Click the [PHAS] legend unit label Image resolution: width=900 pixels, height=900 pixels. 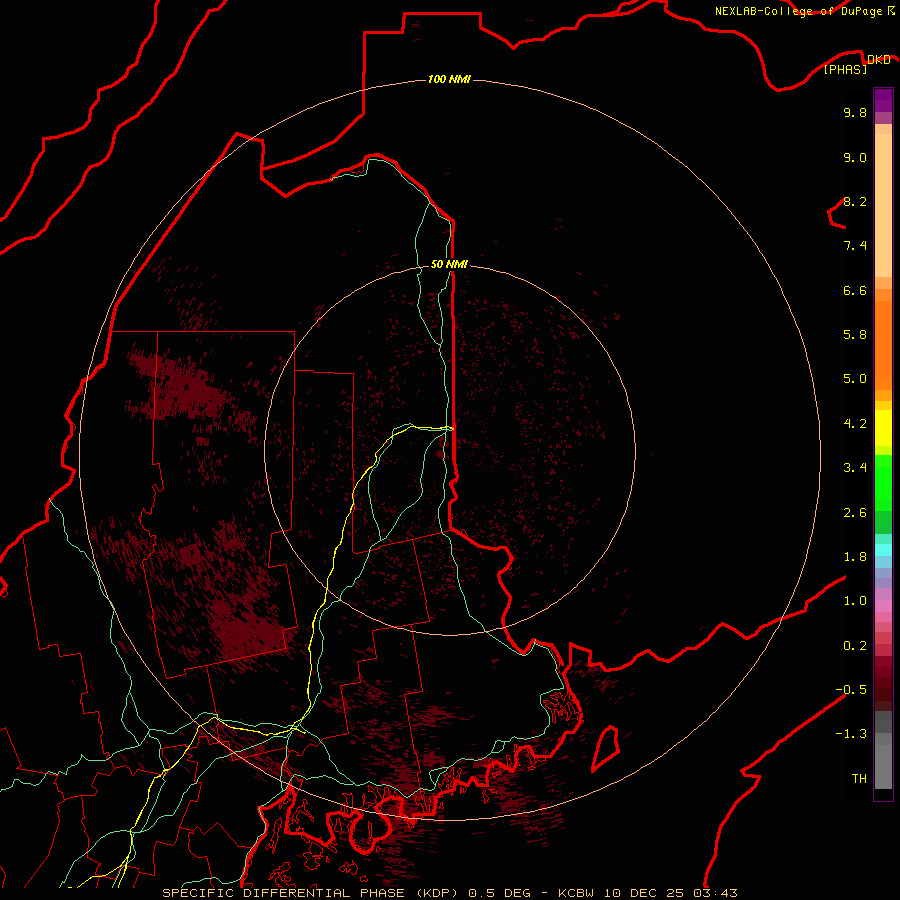click(x=845, y=69)
